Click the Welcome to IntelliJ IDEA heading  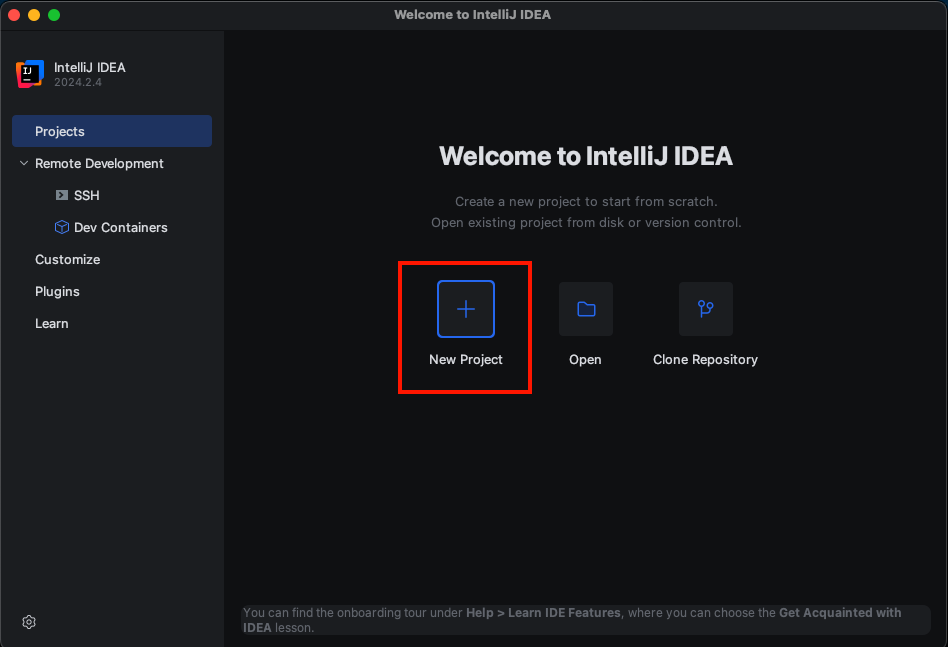click(x=585, y=156)
